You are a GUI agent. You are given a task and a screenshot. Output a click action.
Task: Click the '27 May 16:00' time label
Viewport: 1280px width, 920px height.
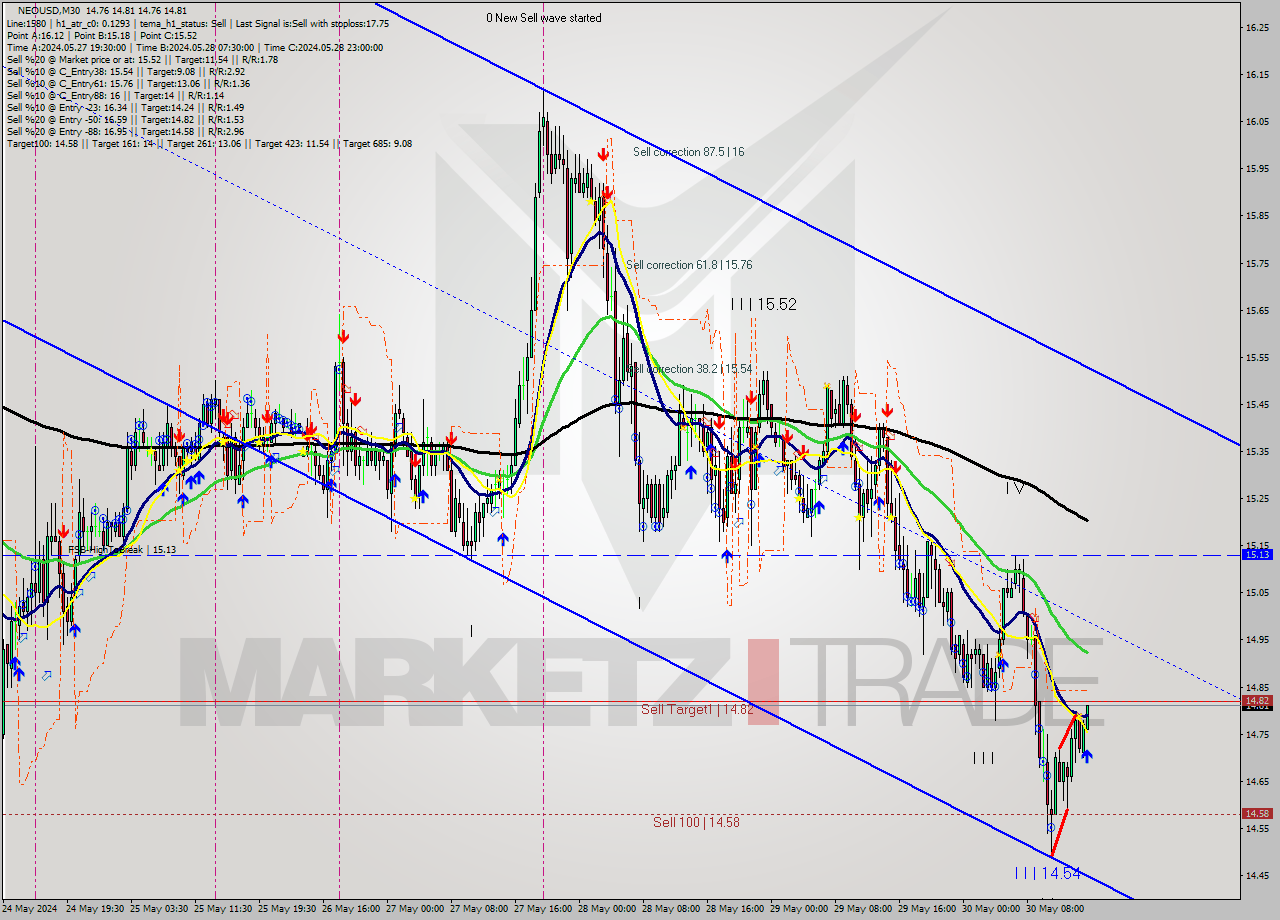542,909
